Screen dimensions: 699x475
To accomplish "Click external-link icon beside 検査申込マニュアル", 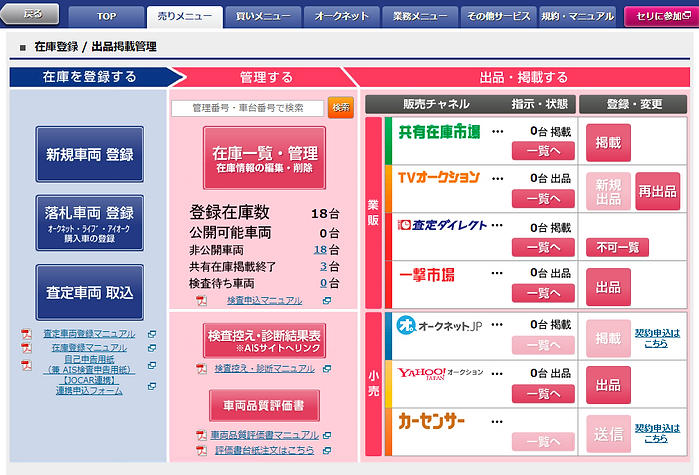I will click(327, 301).
